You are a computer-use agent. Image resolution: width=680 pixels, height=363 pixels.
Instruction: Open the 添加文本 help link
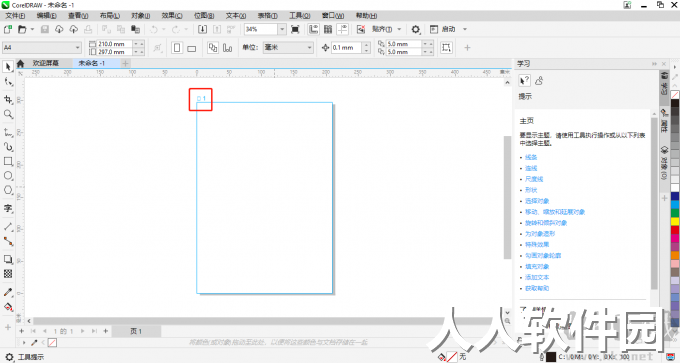[537, 277]
